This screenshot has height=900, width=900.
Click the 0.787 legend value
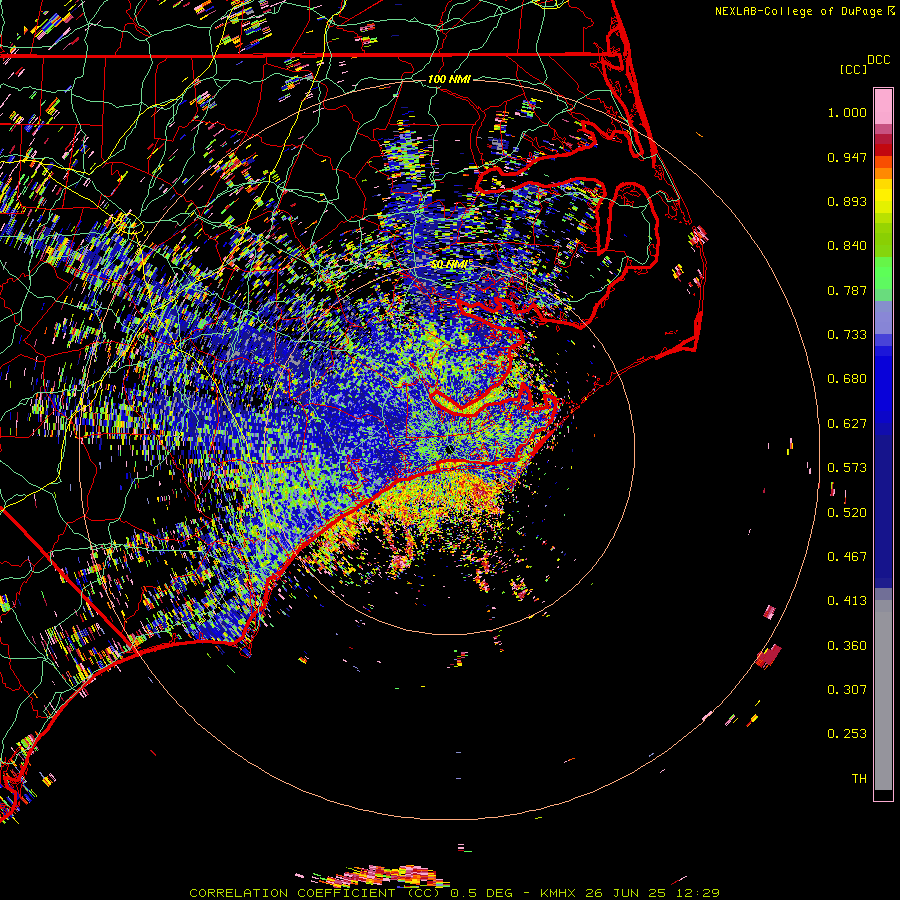click(x=847, y=290)
